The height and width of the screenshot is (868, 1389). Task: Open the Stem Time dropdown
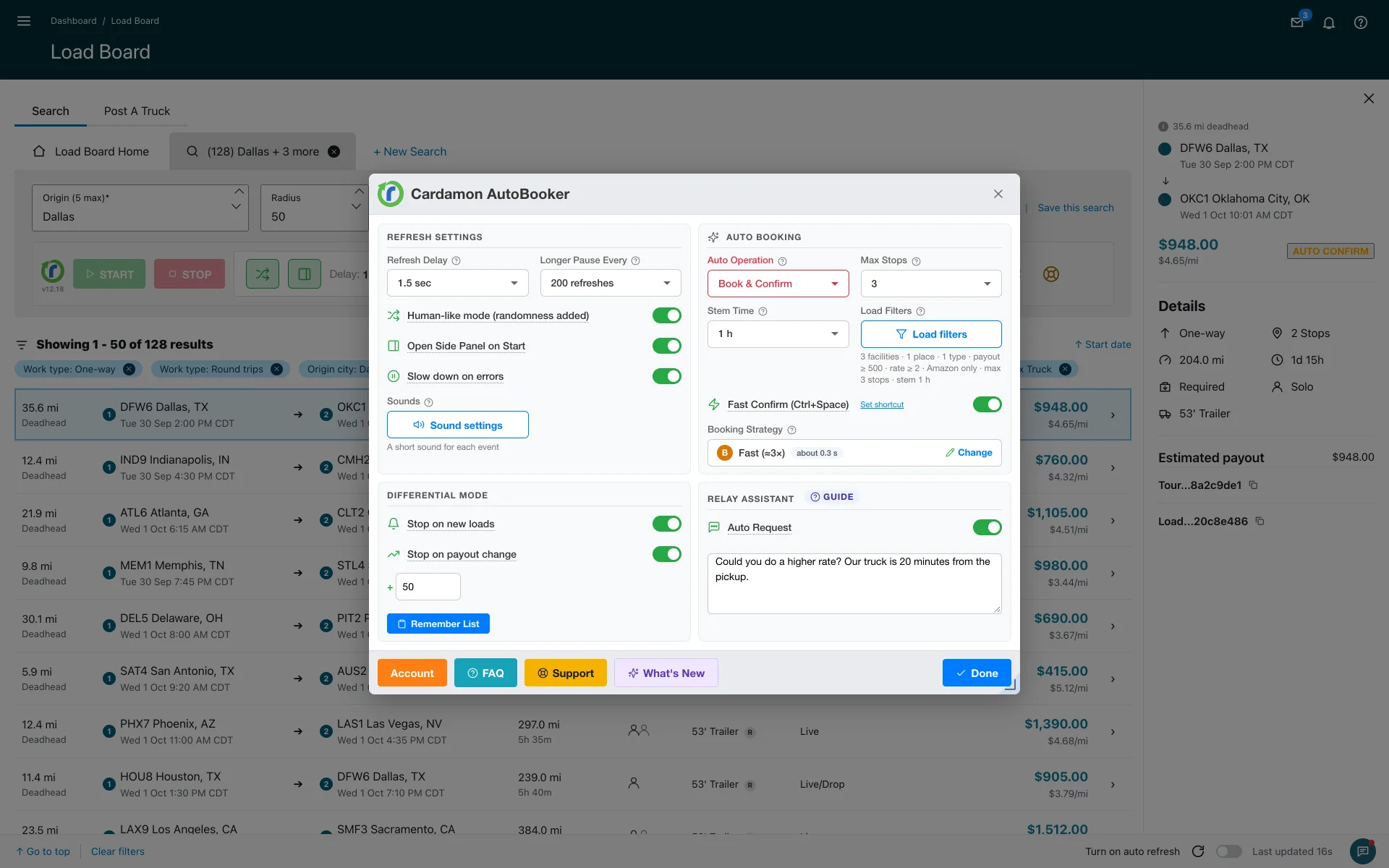778,333
